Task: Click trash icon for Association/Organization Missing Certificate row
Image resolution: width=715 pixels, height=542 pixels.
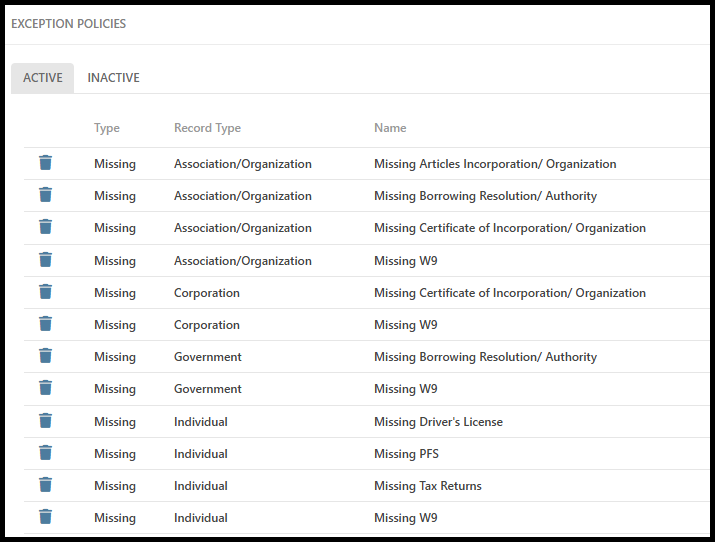Action: pyautogui.click(x=45, y=227)
